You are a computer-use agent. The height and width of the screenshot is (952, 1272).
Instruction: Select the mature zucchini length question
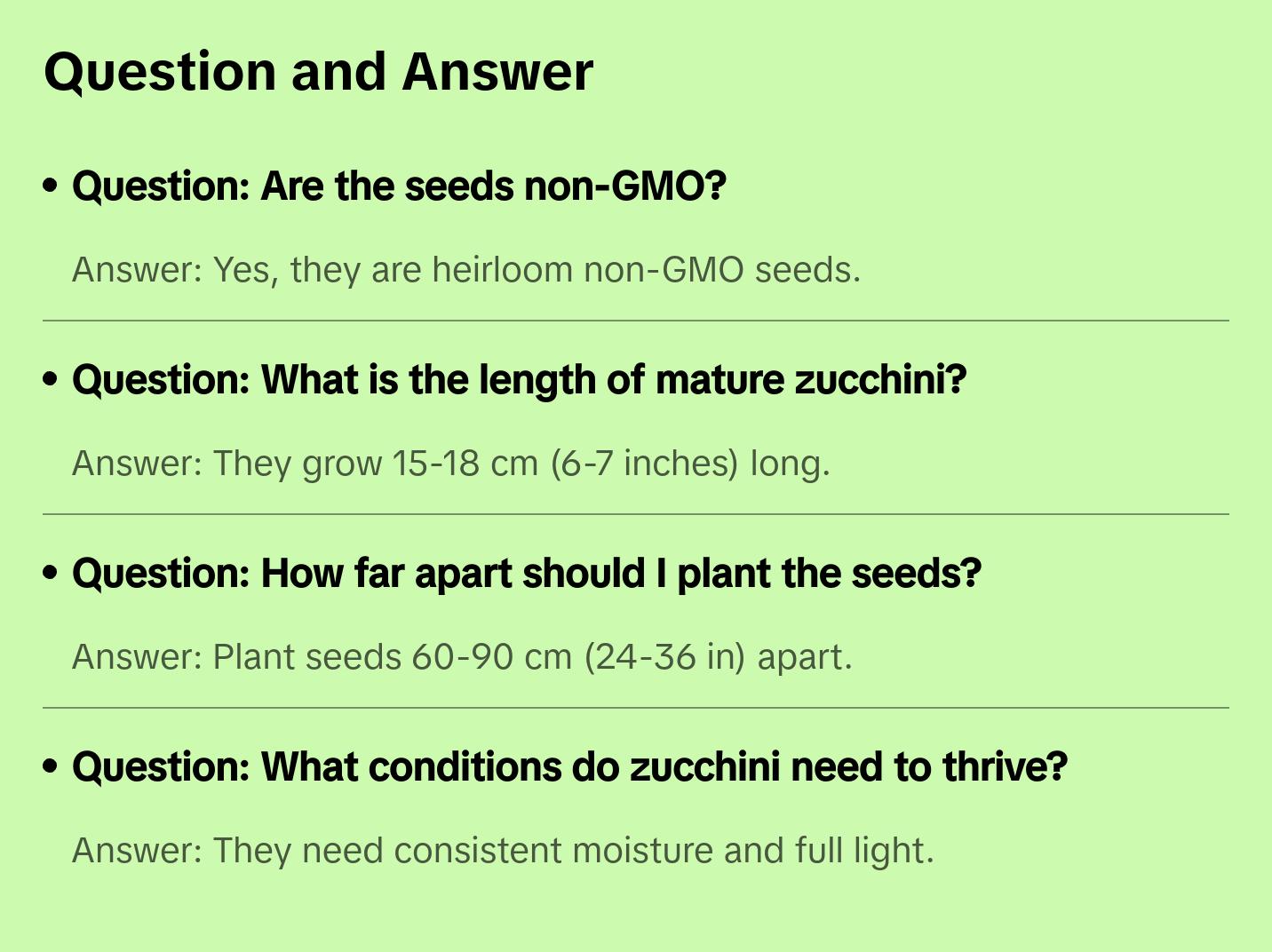(x=519, y=380)
